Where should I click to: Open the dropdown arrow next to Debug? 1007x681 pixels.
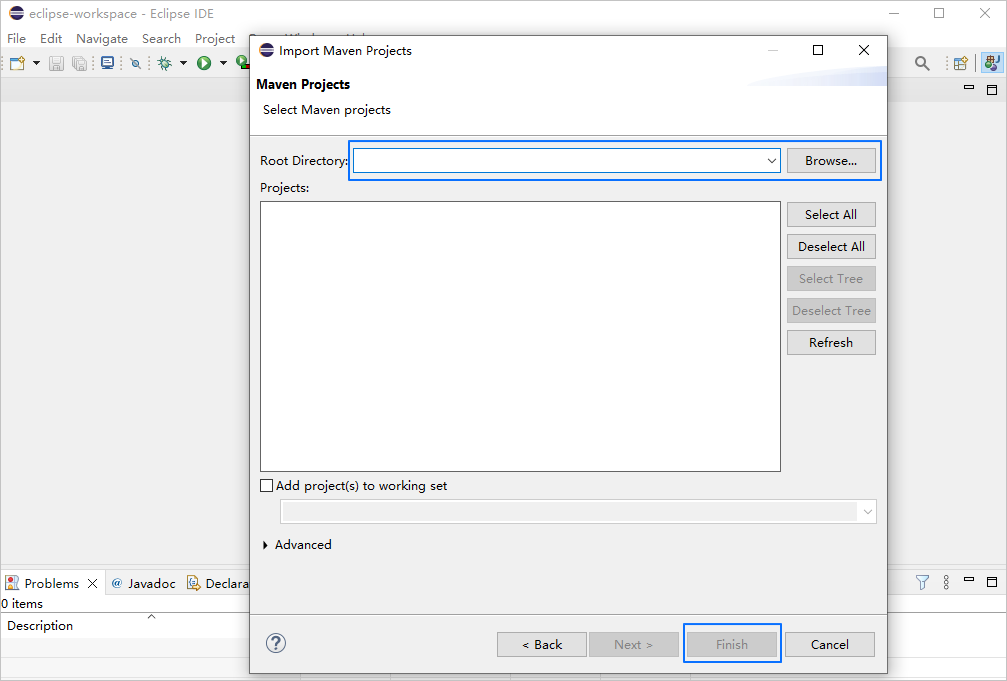pos(183,63)
